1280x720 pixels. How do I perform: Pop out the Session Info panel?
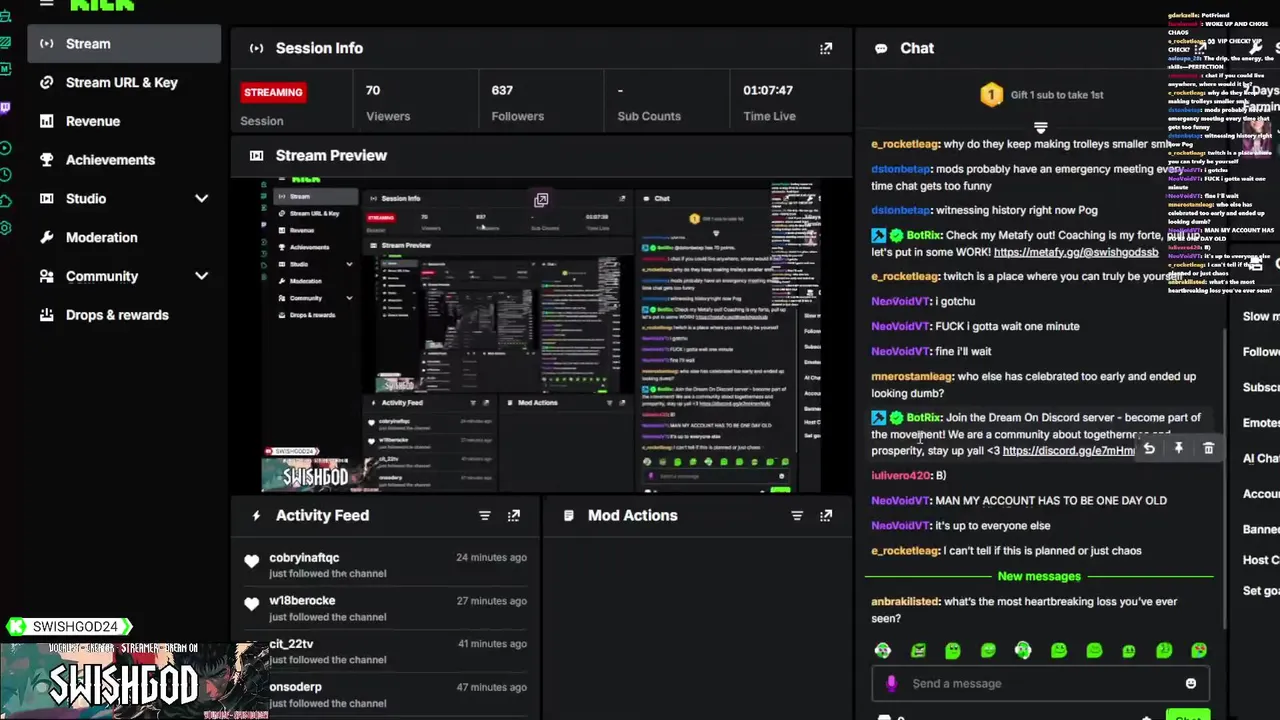pyautogui.click(x=826, y=48)
